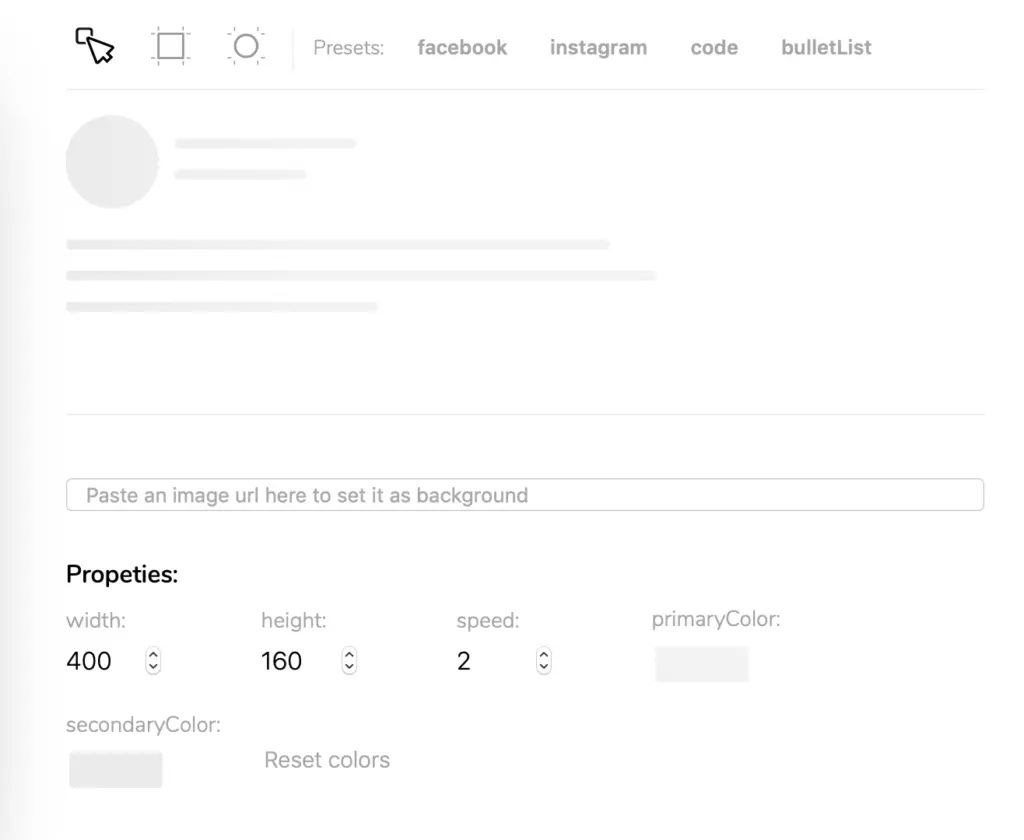The width and height of the screenshot is (1024, 840).
Task: Click the background image URL input field
Action: point(524,494)
